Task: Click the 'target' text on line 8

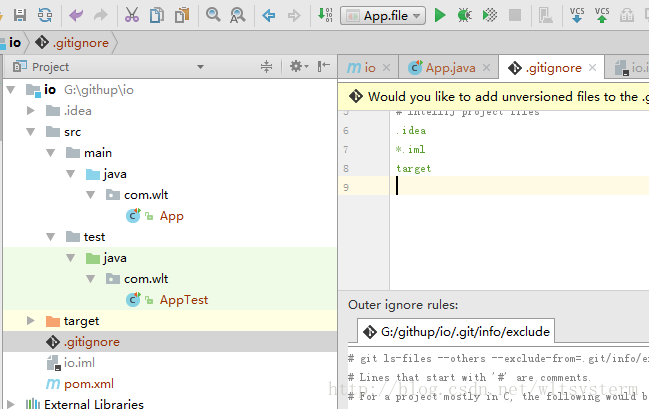Action: click(x=413, y=168)
